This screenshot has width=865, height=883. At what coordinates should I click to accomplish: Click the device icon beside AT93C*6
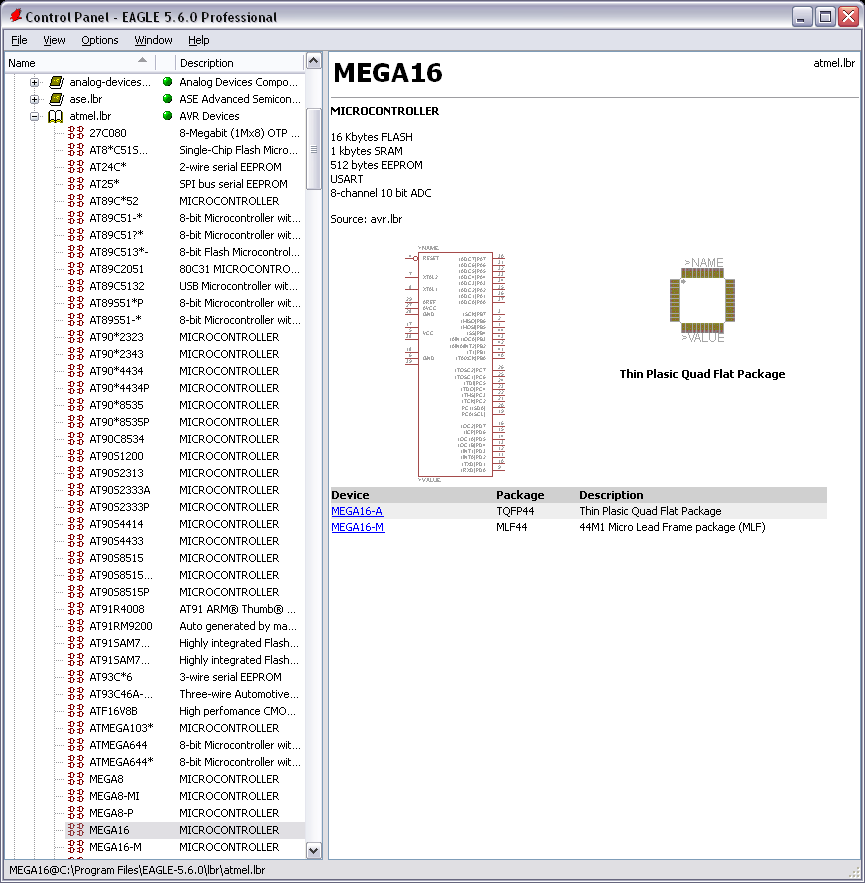tap(75, 677)
